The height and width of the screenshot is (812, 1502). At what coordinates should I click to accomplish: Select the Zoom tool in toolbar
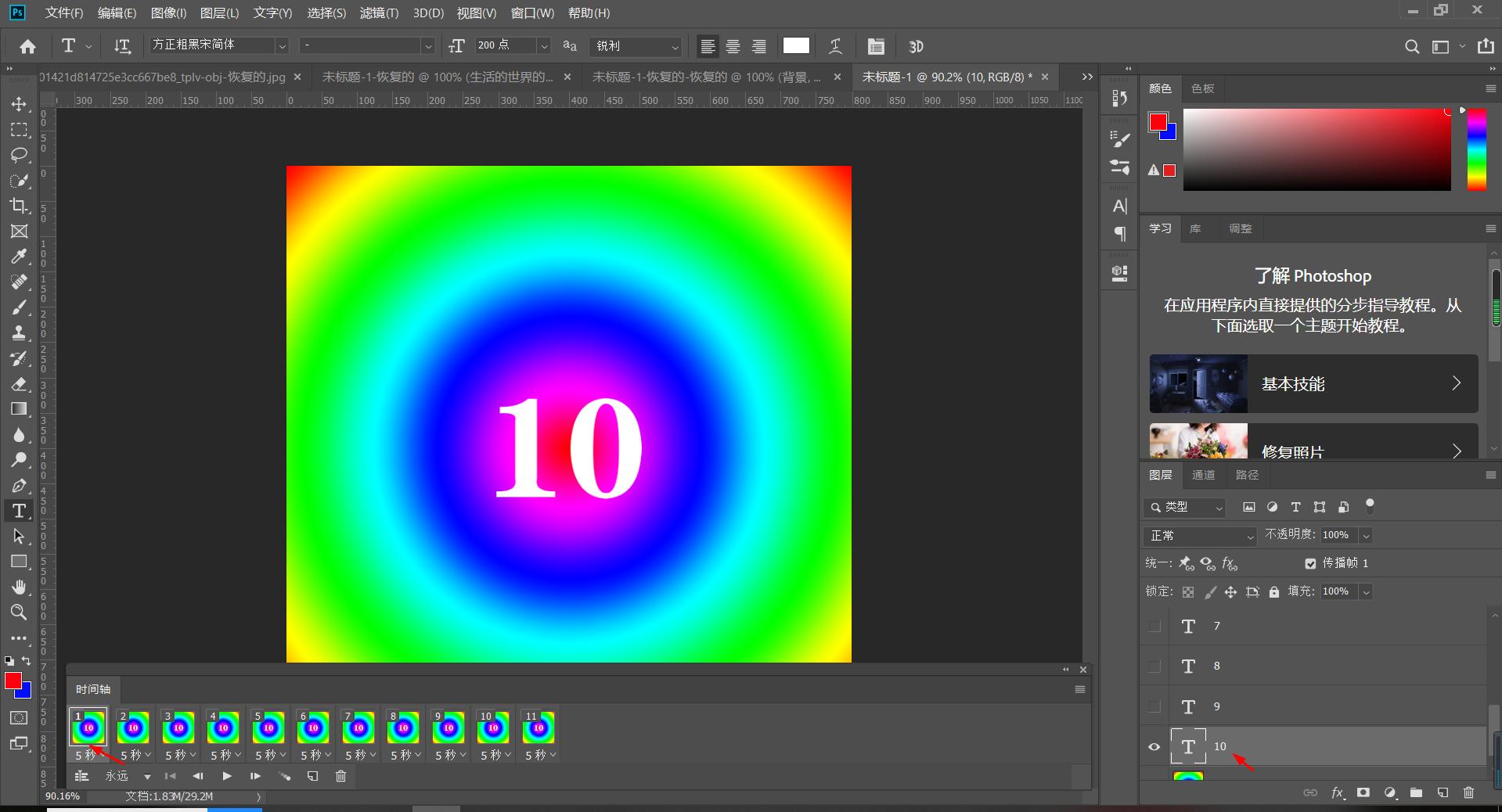[19, 613]
